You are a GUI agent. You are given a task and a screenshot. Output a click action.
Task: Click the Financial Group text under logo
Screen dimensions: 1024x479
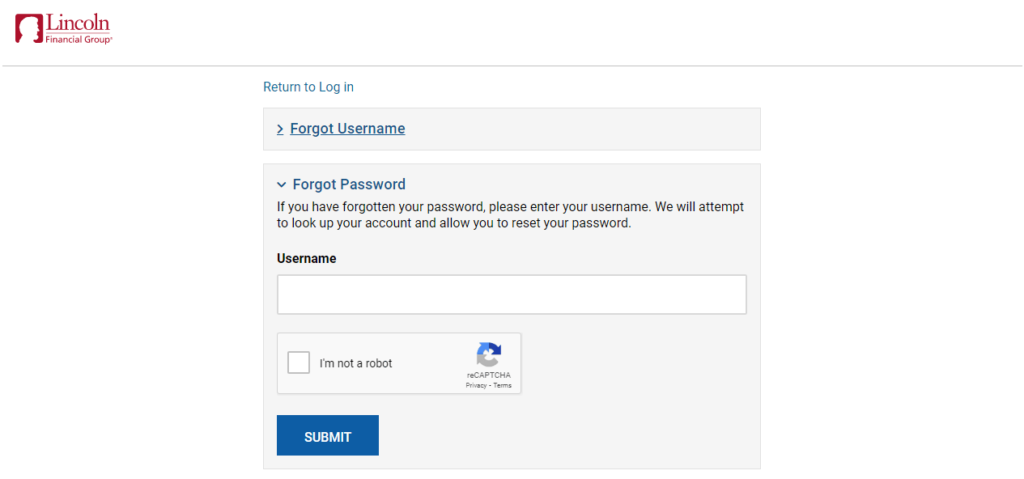click(79, 39)
